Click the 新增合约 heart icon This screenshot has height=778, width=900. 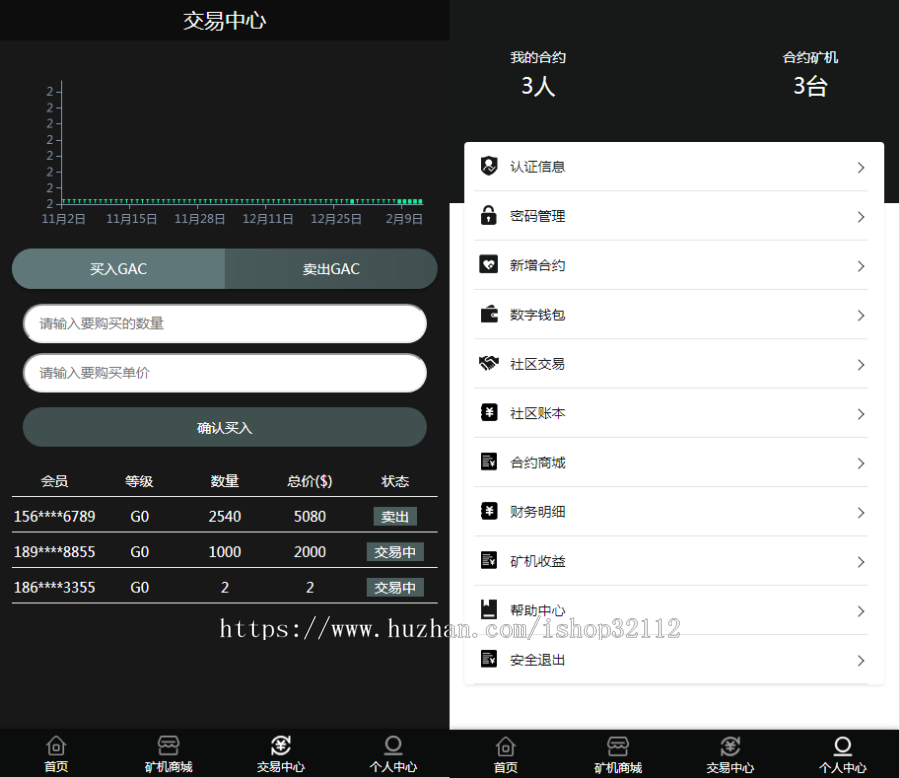coord(488,265)
